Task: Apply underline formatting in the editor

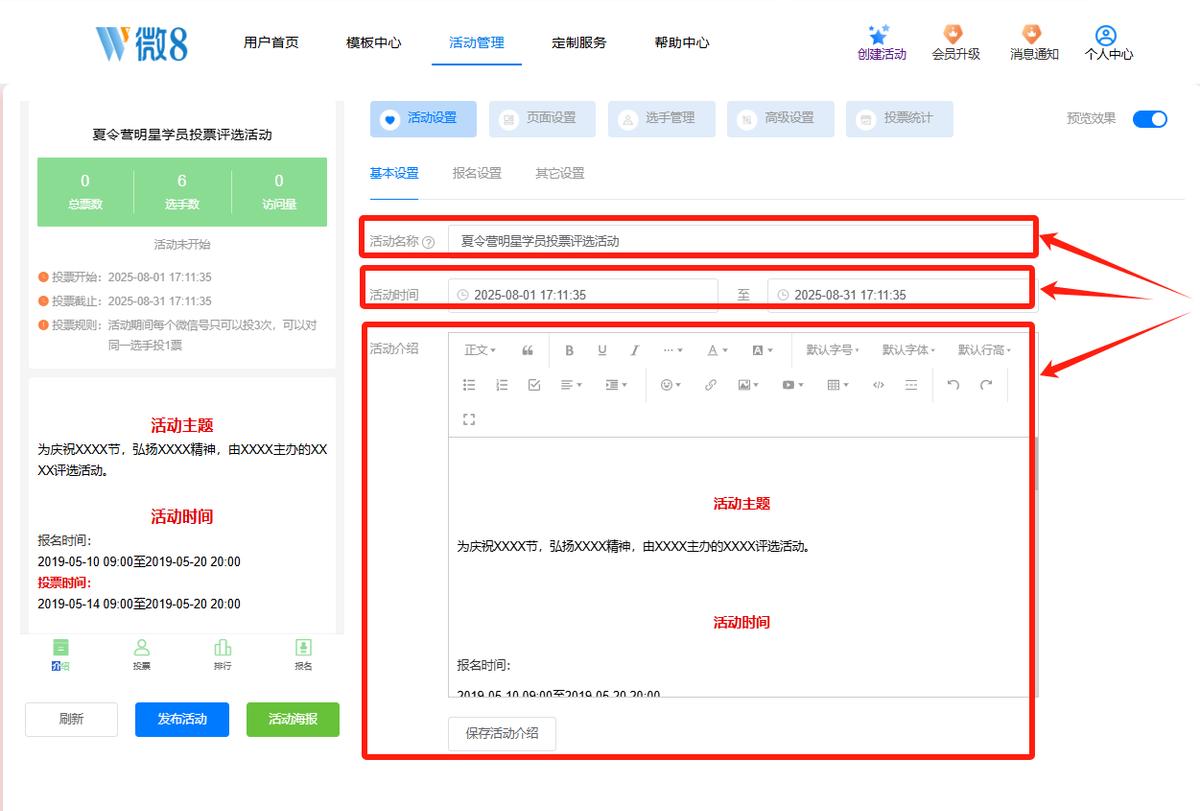Action: tap(602, 350)
